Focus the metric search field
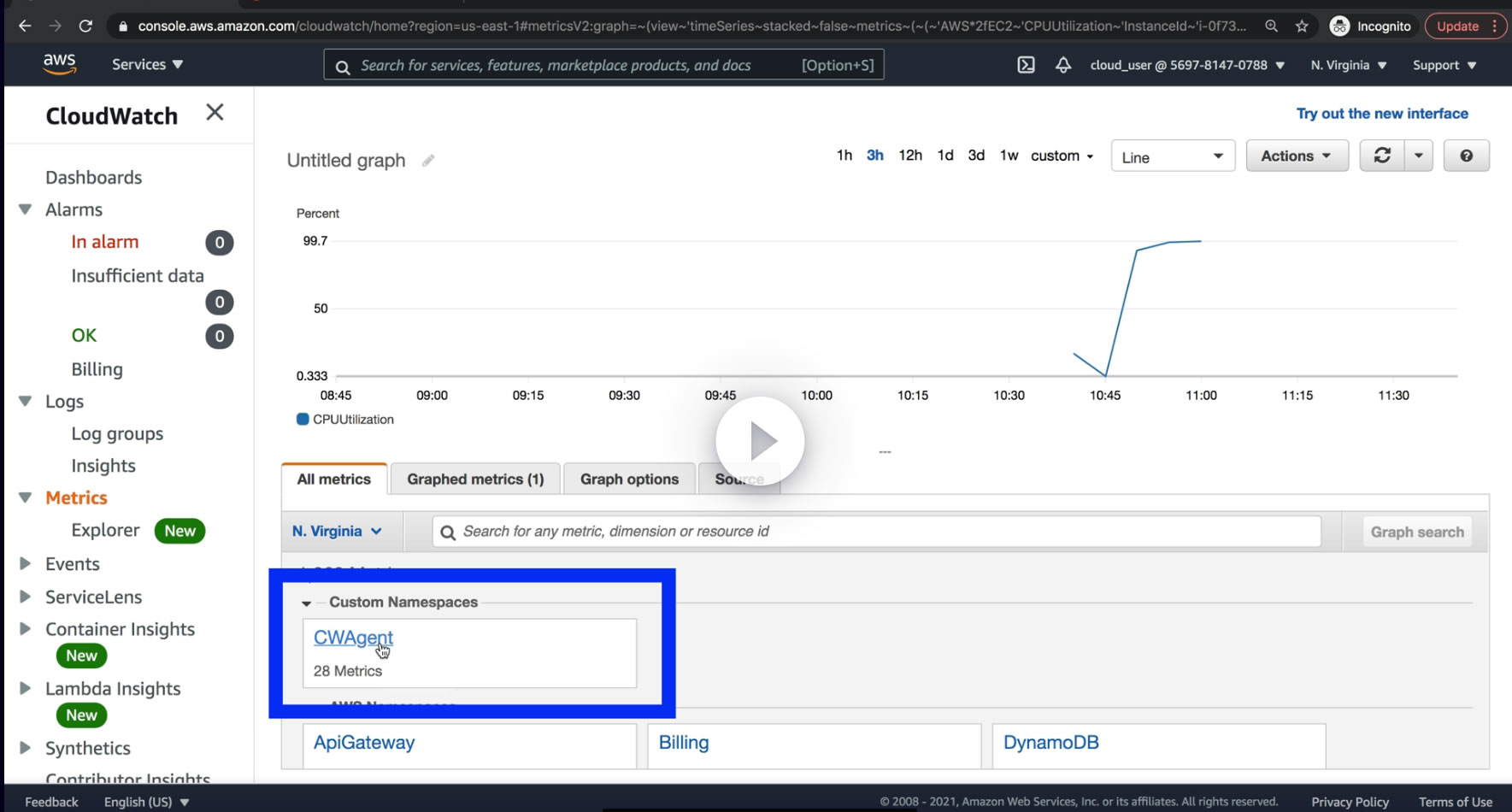The height and width of the screenshot is (812, 1512). pyautogui.click(x=876, y=532)
